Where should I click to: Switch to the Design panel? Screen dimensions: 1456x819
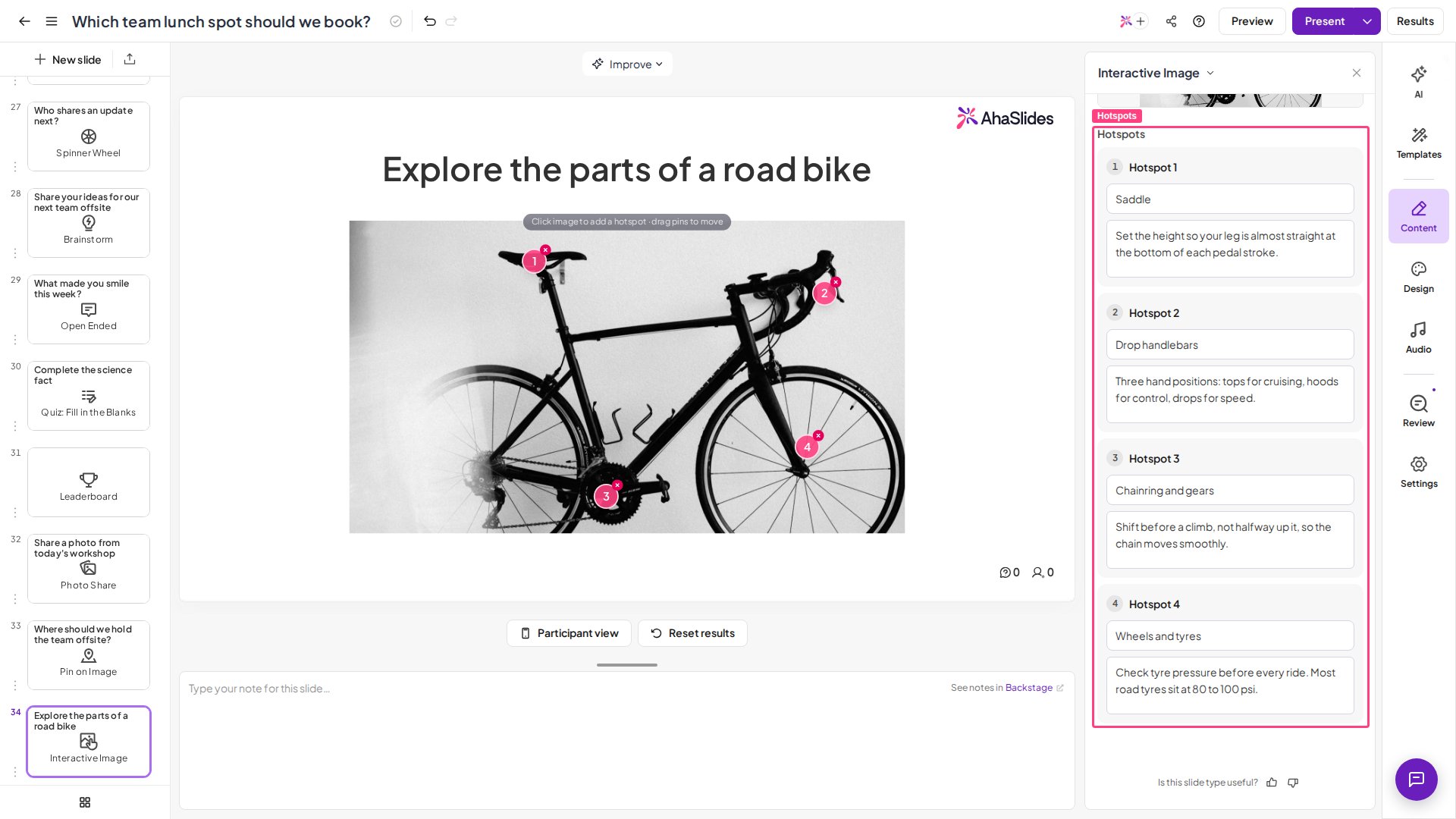coord(1418,278)
